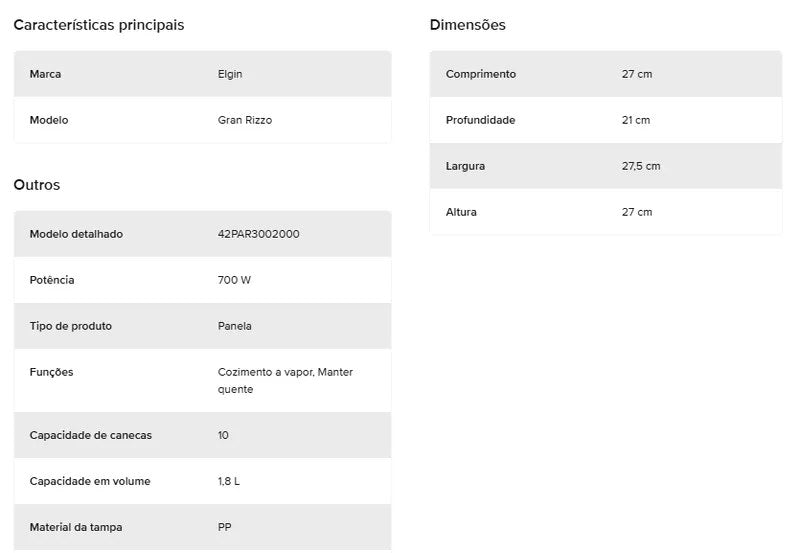The height and width of the screenshot is (553, 800).
Task: Click the Comprimento label
Action: tap(481, 74)
